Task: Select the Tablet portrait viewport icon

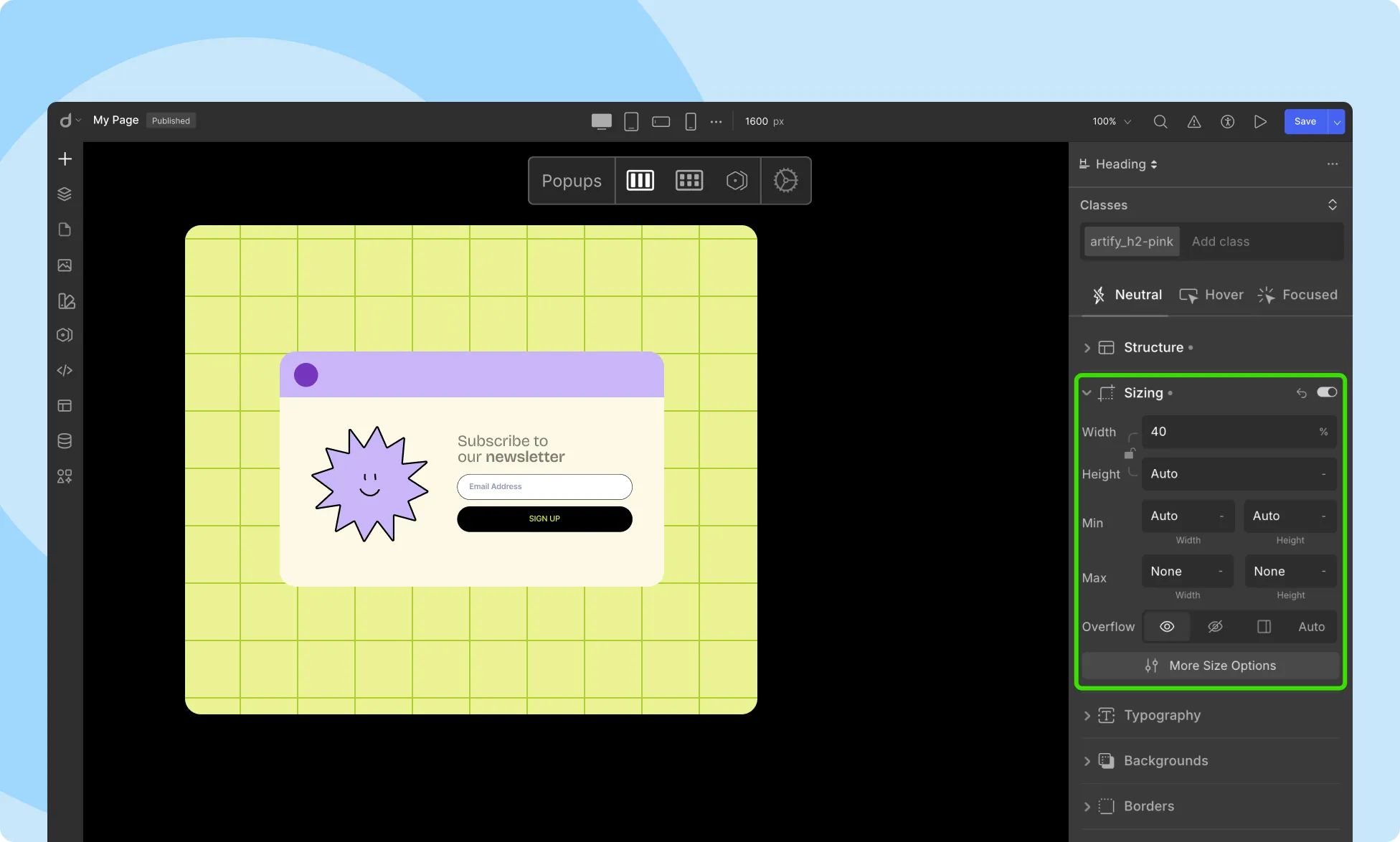Action: pos(631,121)
